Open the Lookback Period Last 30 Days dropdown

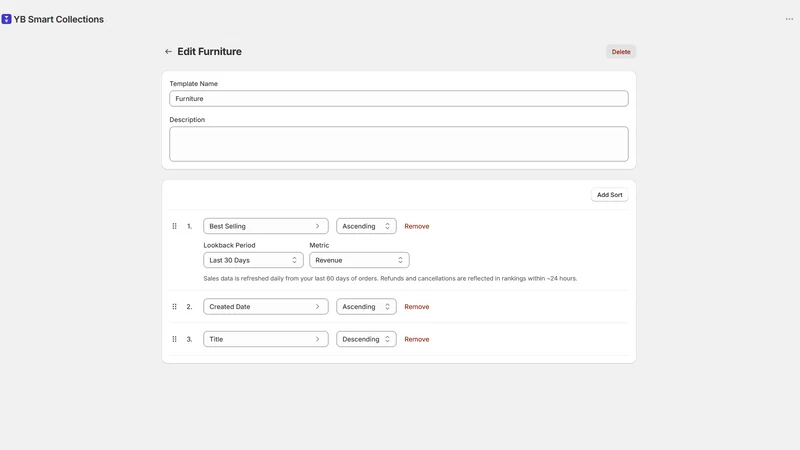pos(254,260)
